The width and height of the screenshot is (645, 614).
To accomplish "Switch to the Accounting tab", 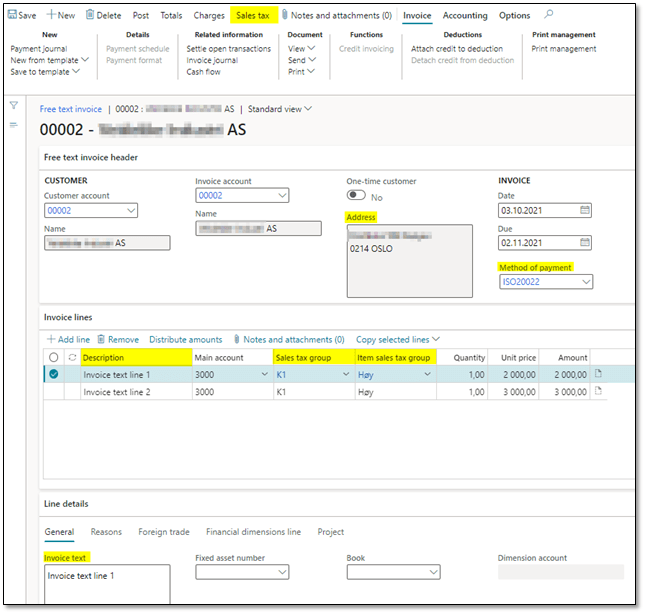I will [465, 16].
